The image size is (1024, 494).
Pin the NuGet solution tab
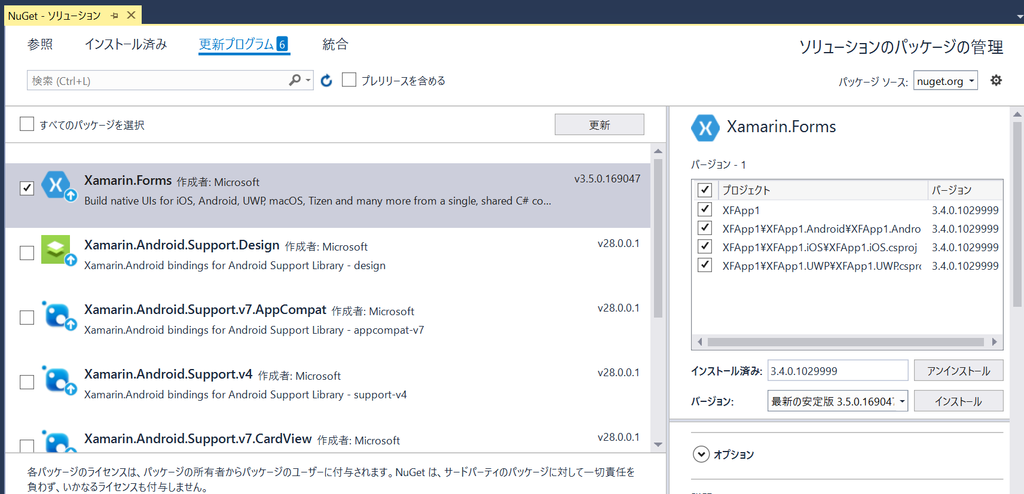coord(114,14)
